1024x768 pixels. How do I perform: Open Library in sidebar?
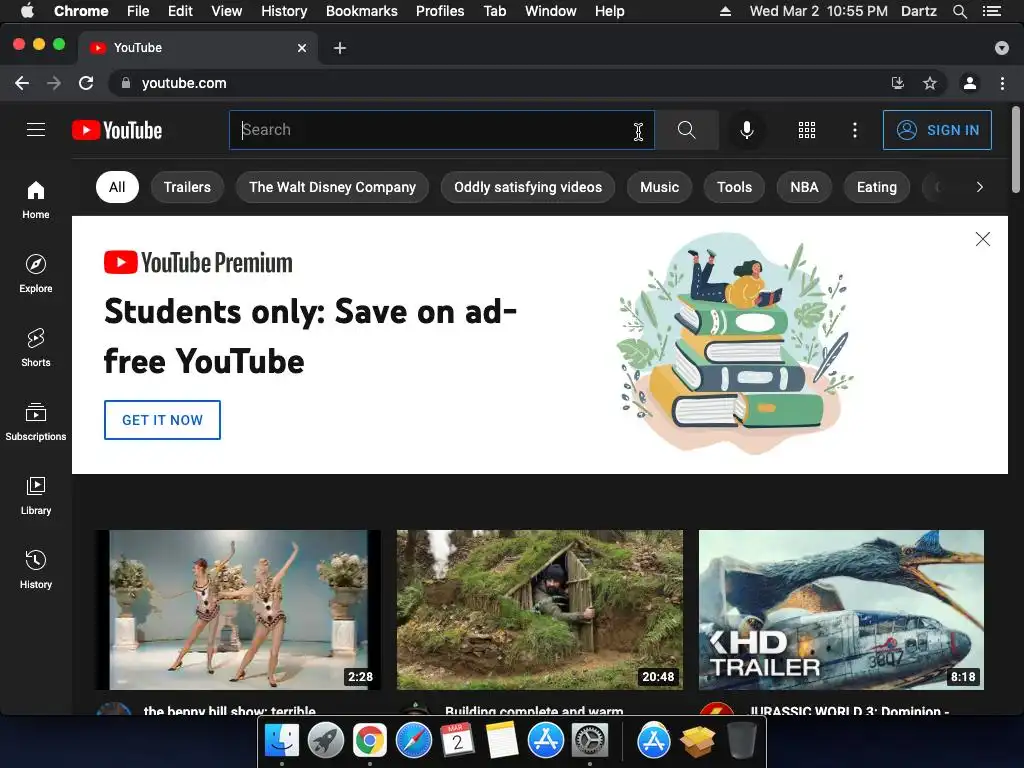(x=36, y=496)
